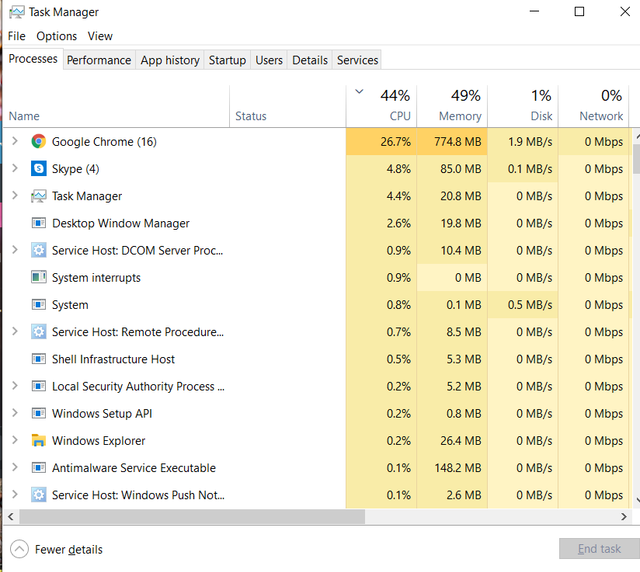Image resolution: width=640 pixels, height=572 pixels.
Task: Sort by the Disk column header
Action: point(523,106)
